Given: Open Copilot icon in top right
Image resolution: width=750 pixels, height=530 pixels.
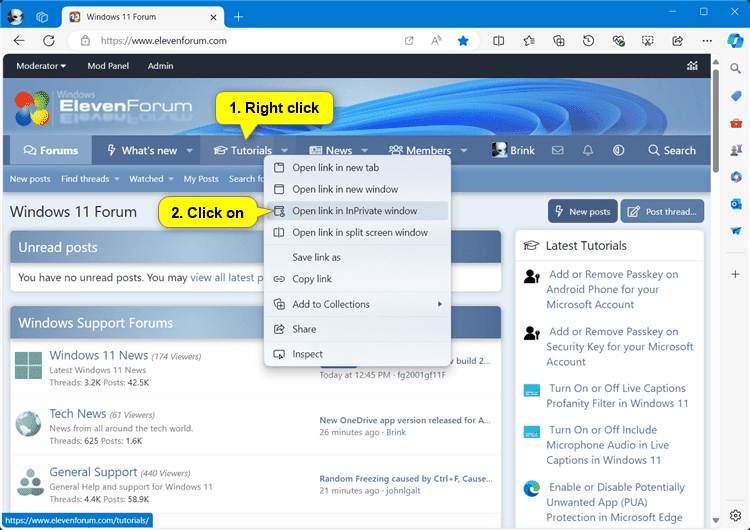Looking at the screenshot, I should click(x=735, y=41).
